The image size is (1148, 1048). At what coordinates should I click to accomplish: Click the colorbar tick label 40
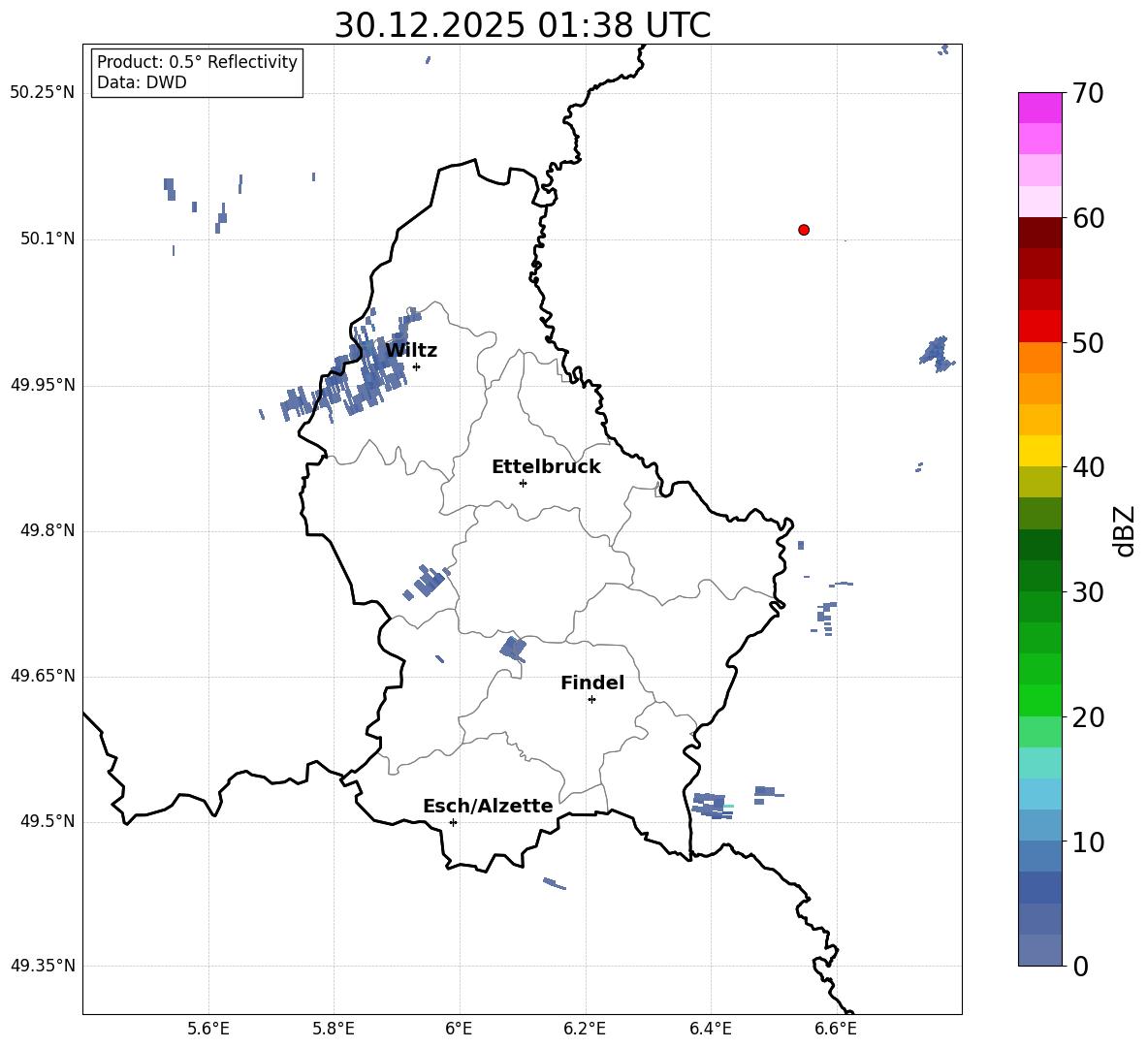click(x=1088, y=467)
